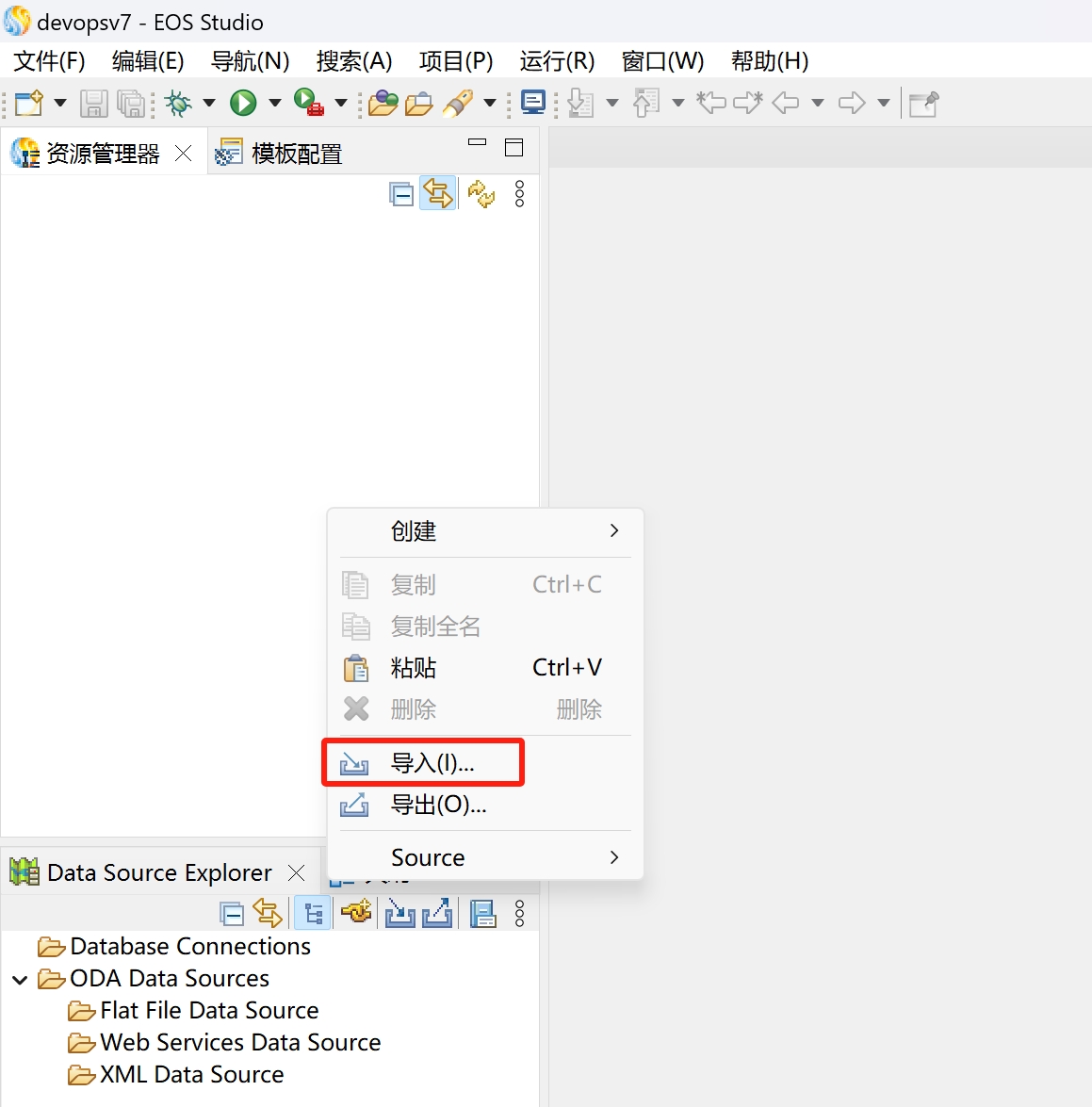This screenshot has height=1107, width=1092.
Task: Click the Last Edit Location icon
Action: pos(710,103)
